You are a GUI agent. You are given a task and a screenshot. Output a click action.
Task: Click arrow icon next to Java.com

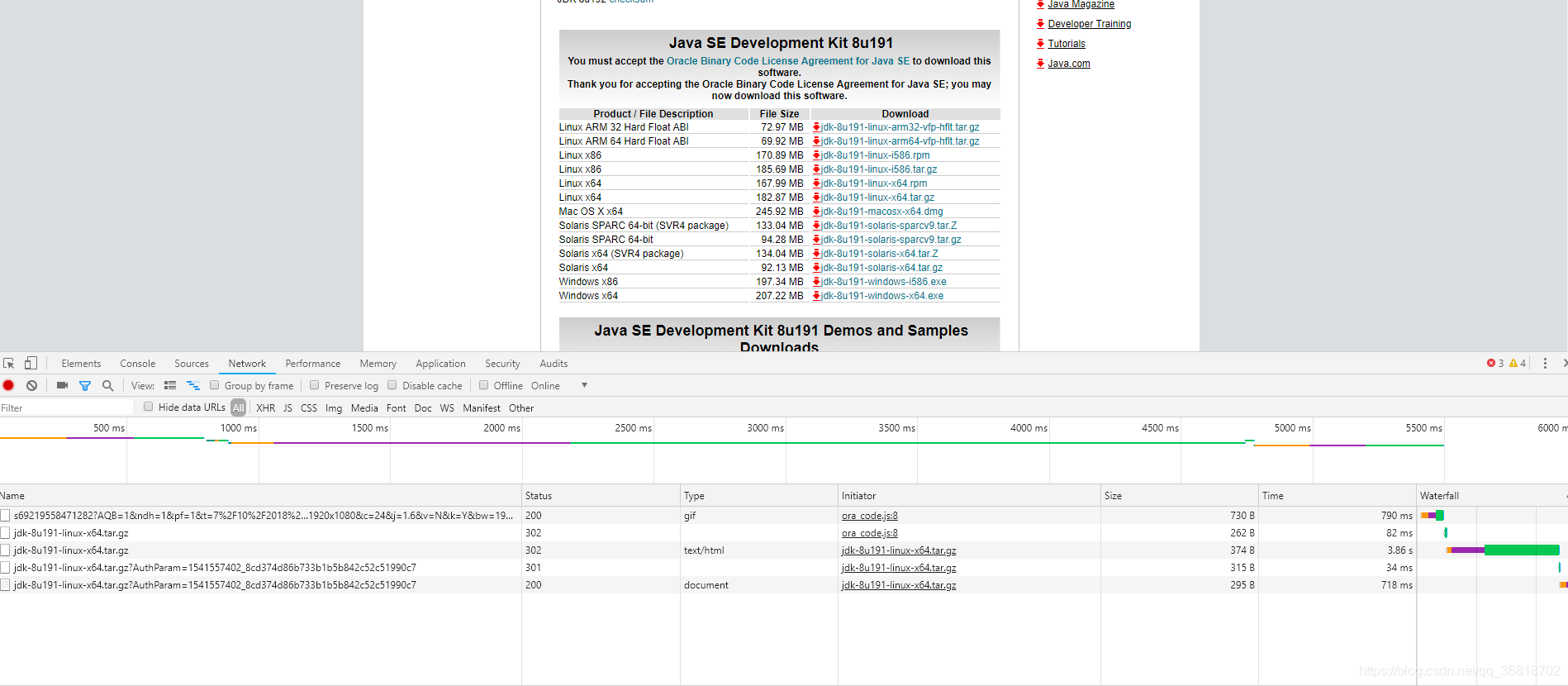(x=1040, y=64)
